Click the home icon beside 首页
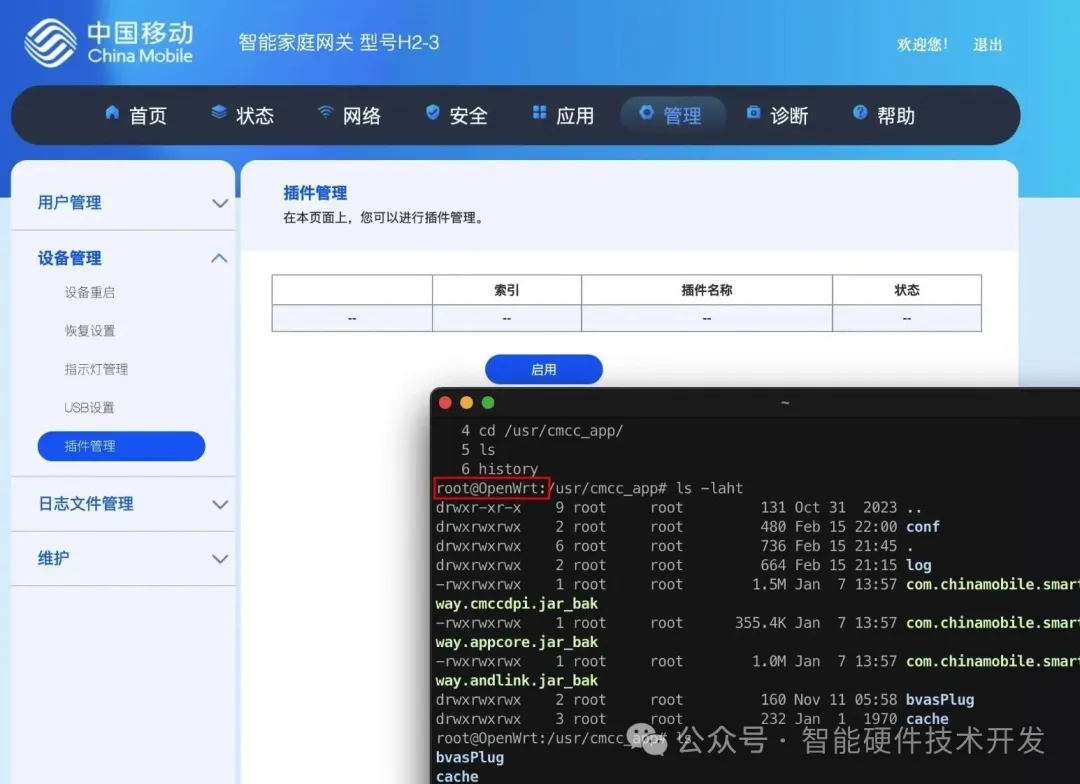Screen dimensions: 1080x784 tap(112, 113)
